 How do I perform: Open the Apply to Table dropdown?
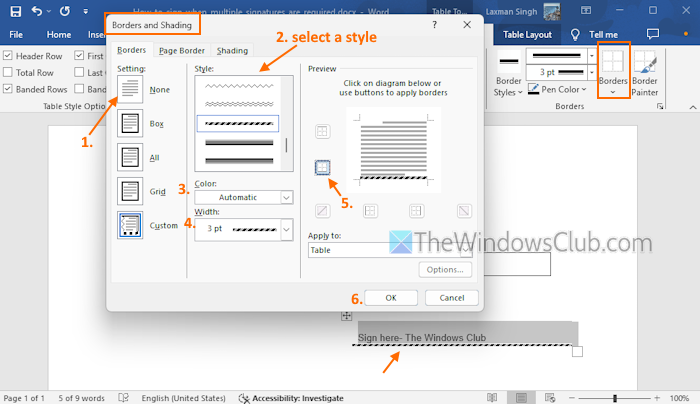click(x=390, y=250)
